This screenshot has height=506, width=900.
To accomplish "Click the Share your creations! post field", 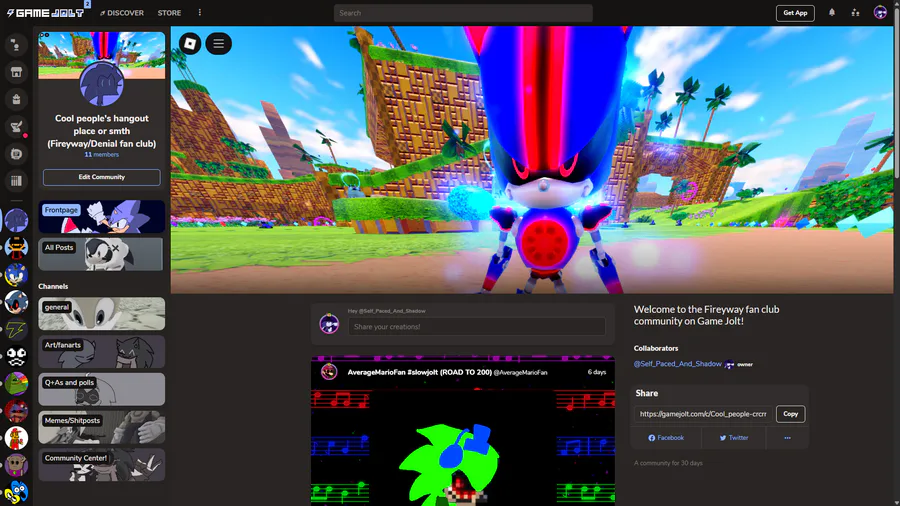I will 476,326.
